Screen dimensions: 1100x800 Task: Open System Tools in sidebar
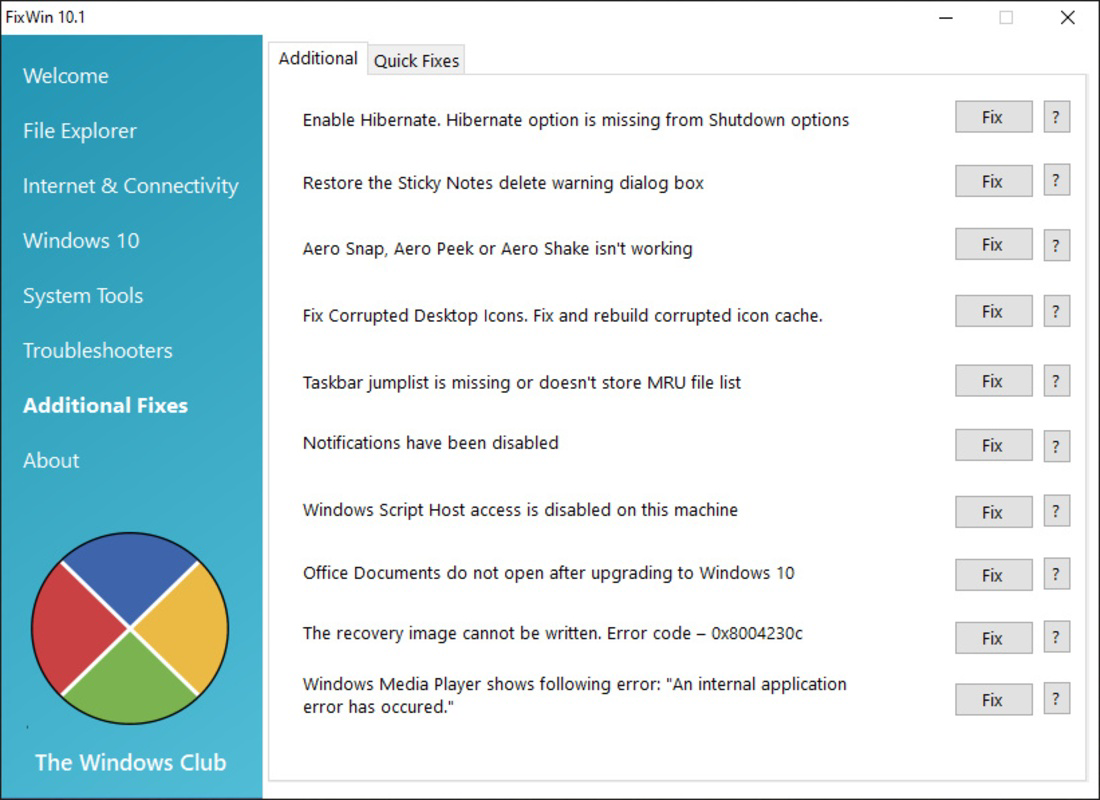point(83,295)
